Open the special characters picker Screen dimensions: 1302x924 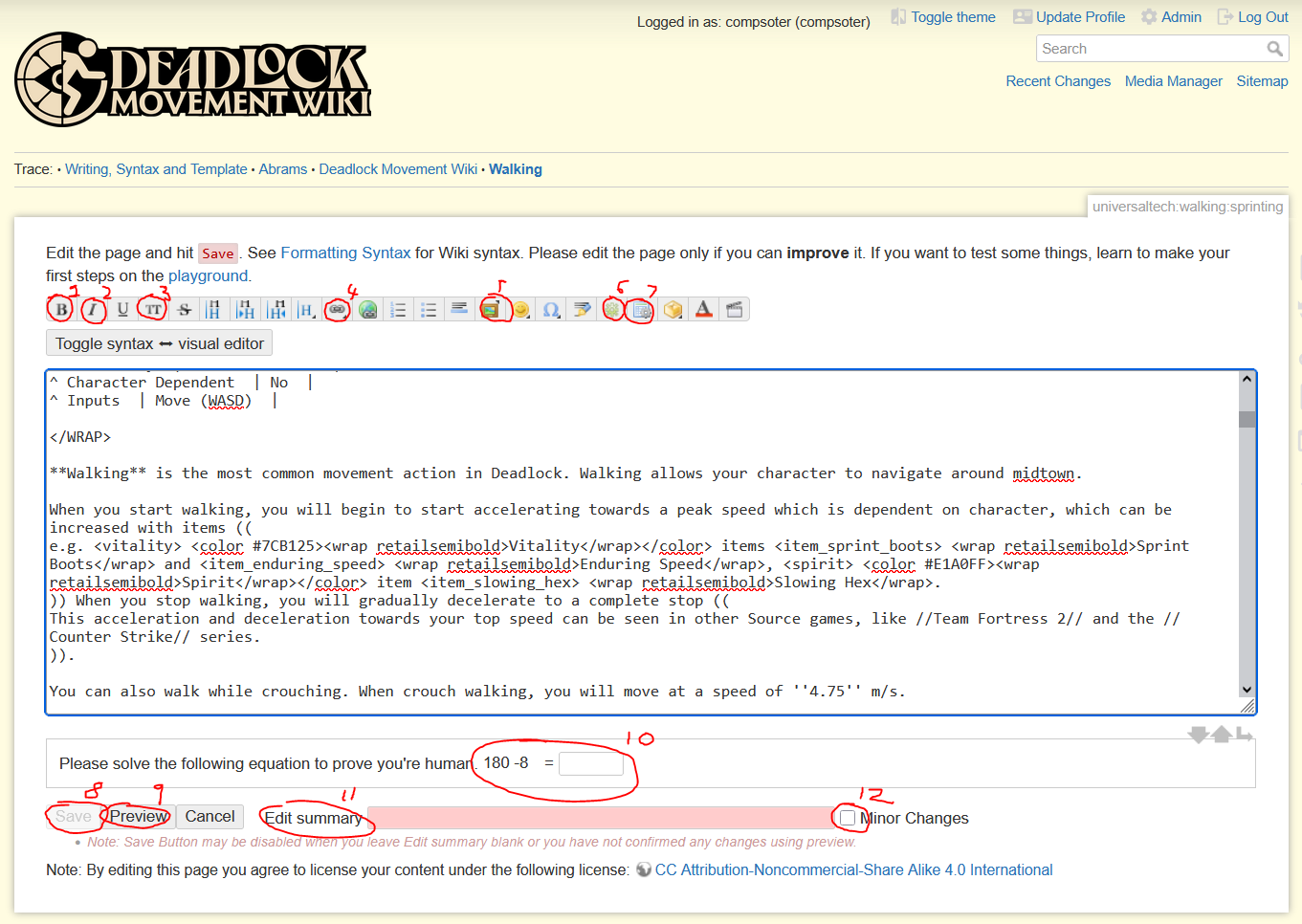552,308
